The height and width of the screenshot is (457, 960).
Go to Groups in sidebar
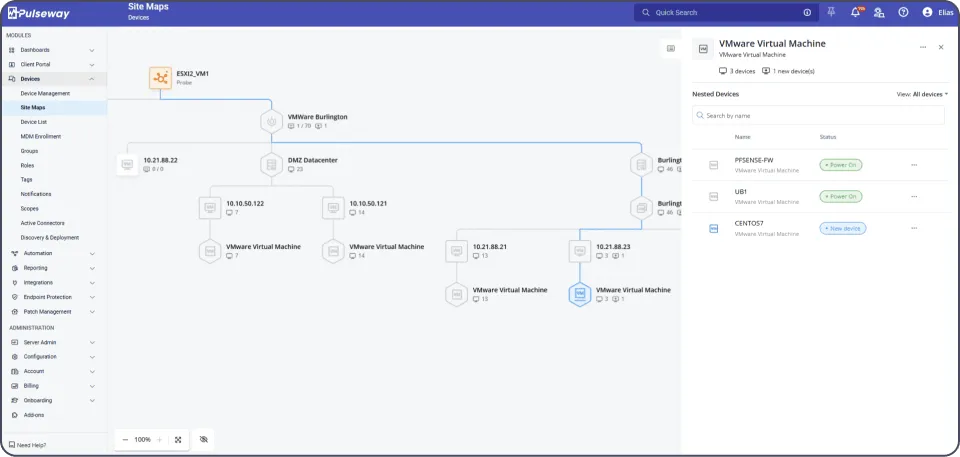point(29,151)
